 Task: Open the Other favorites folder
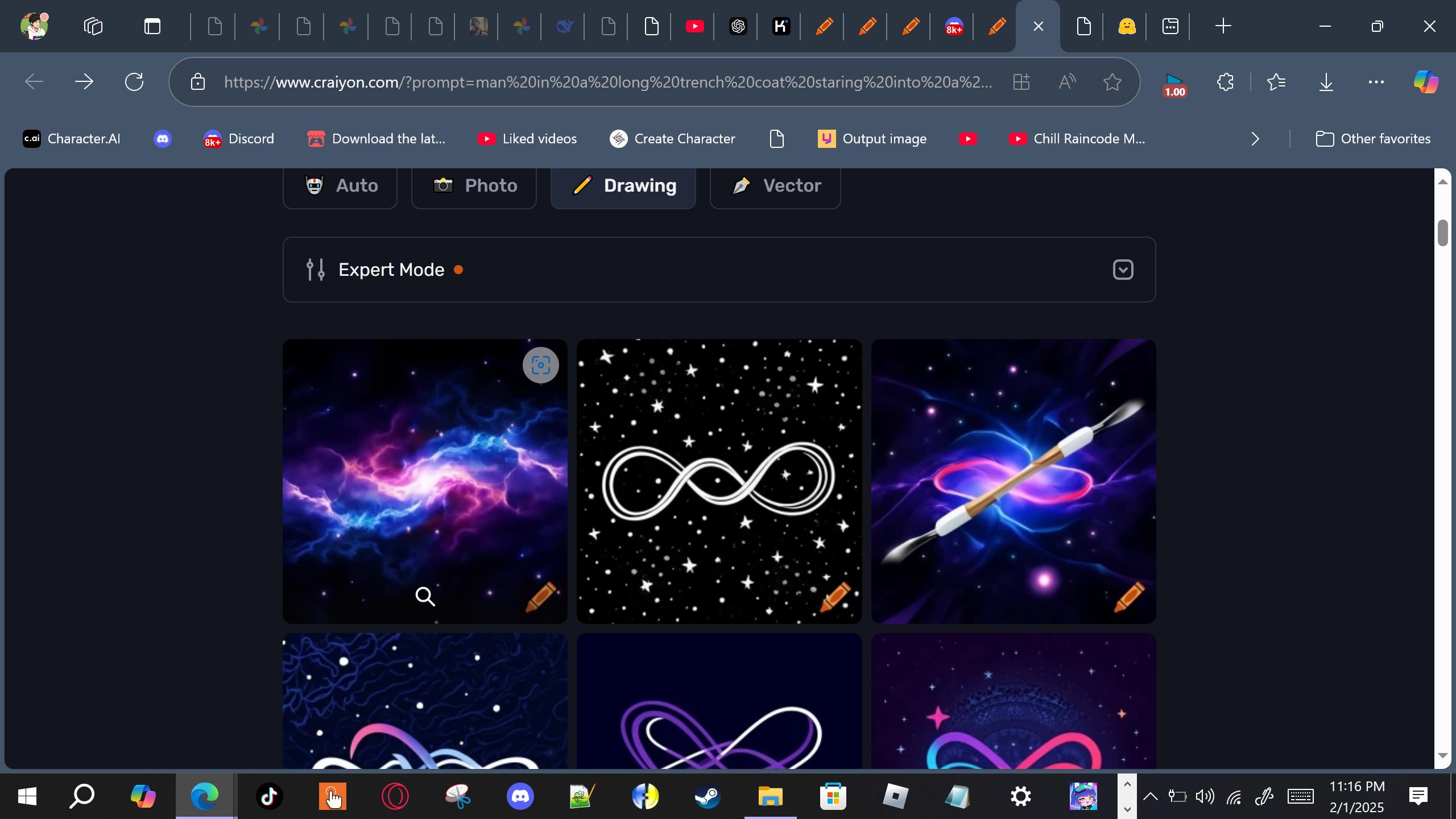pyautogui.click(x=1373, y=139)
